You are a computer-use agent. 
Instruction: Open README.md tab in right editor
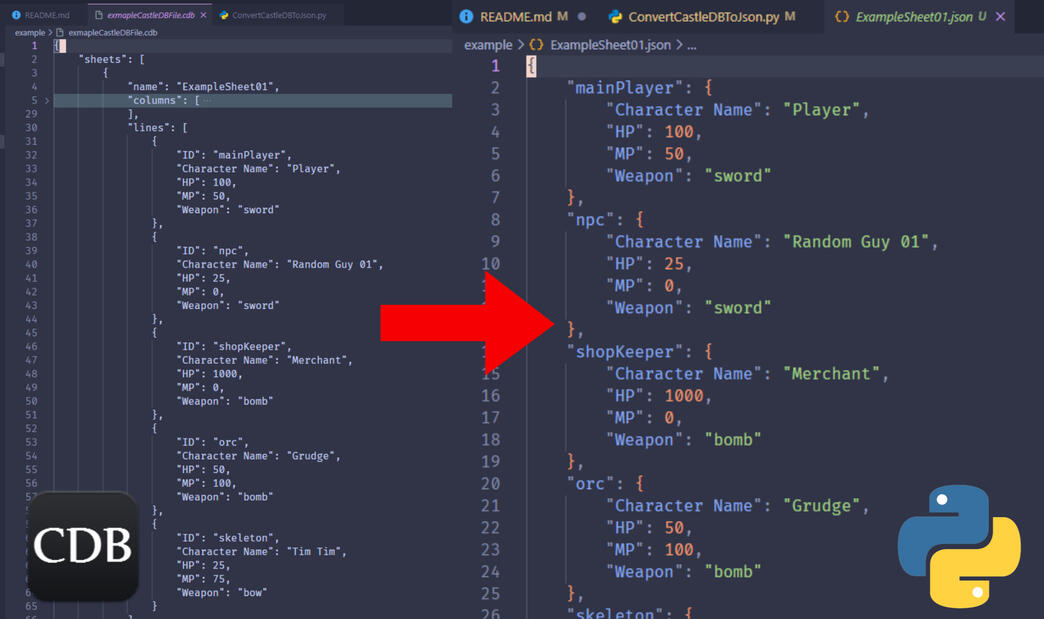pos(515,17)
